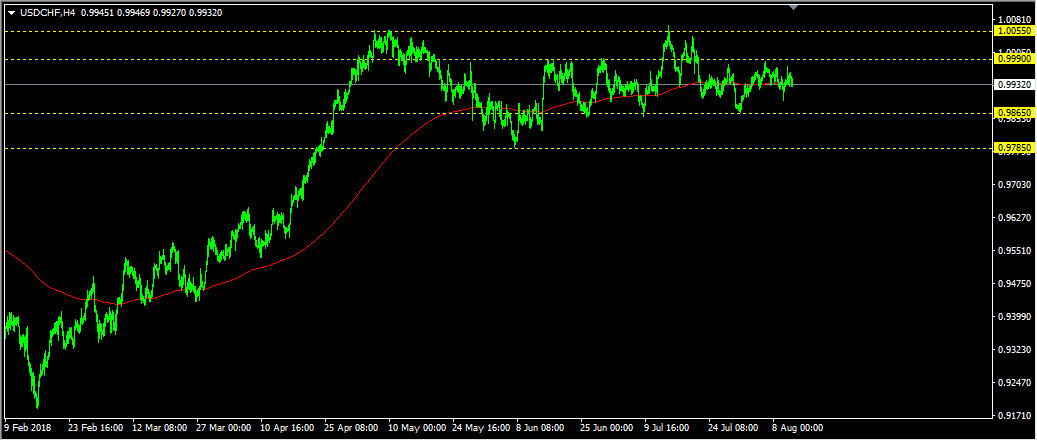The image size is (1037, 441).
Task: Click the USDCHF,H4 chart title text
Action: tap(47, 13)
